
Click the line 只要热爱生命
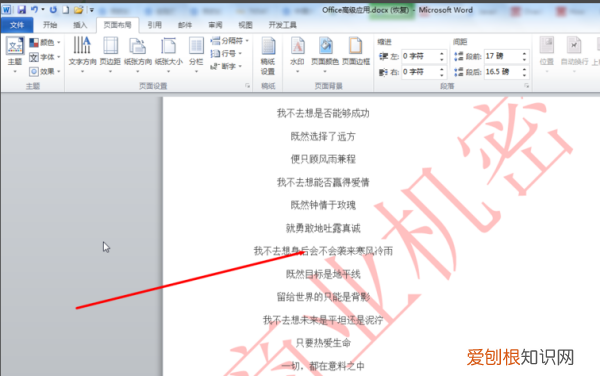pyautogui.click(x=323, y=343)
